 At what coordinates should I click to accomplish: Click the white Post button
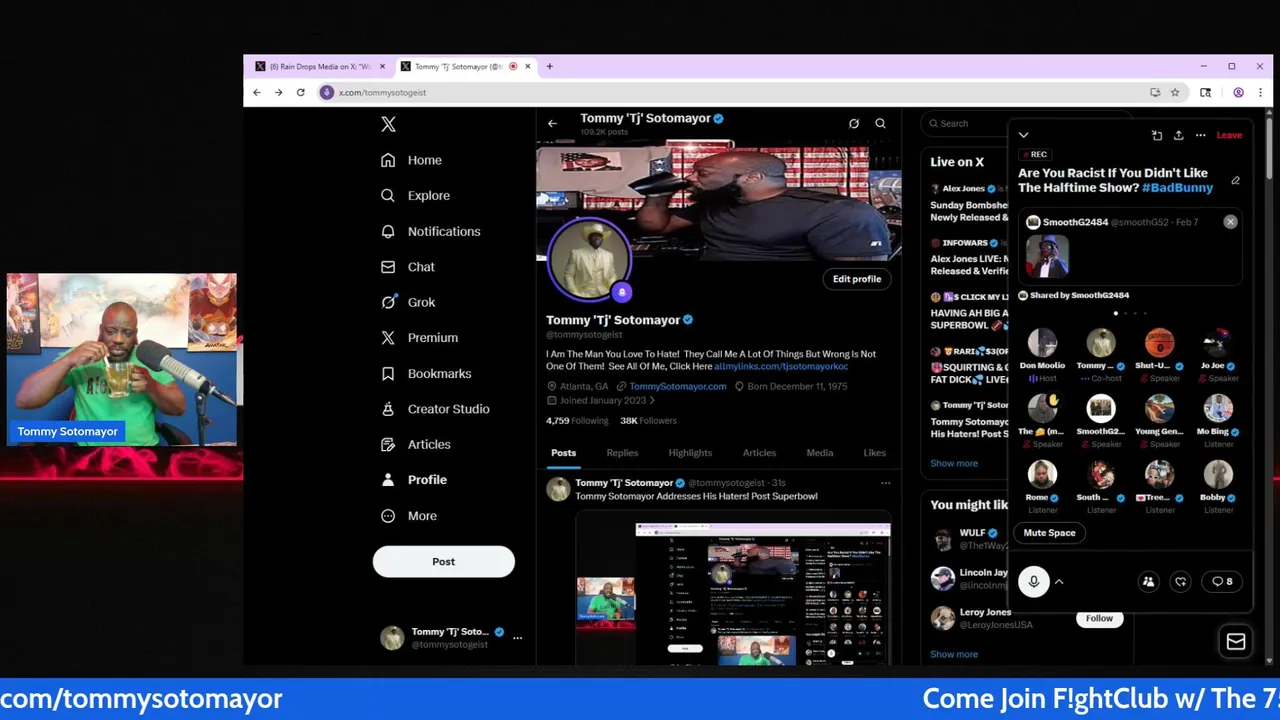(443, 561)
